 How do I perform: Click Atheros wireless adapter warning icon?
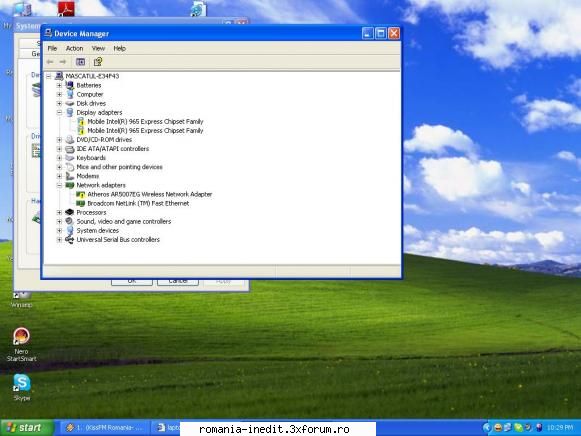[81, 194]
